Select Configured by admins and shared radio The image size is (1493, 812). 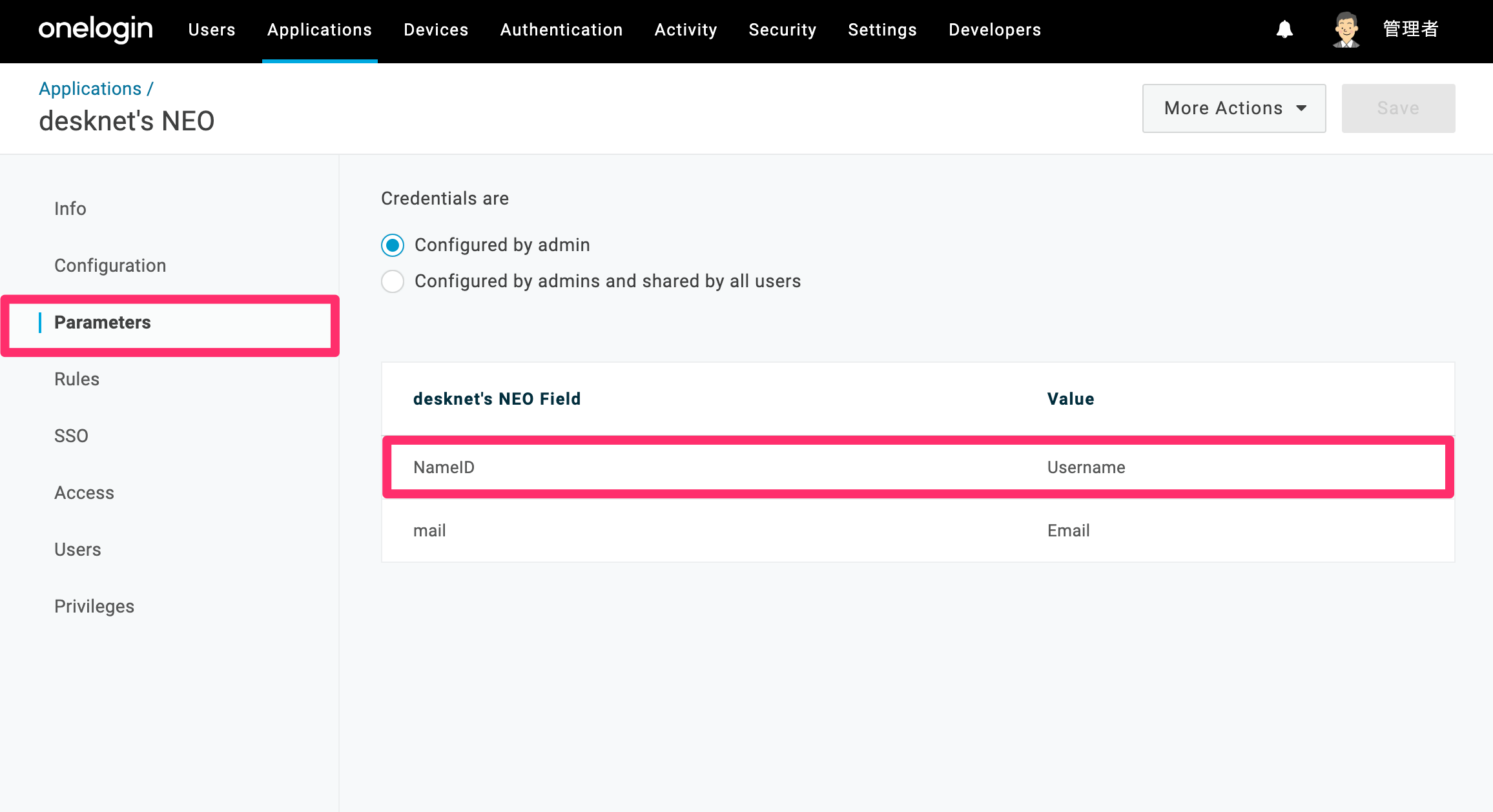point(393,281)
